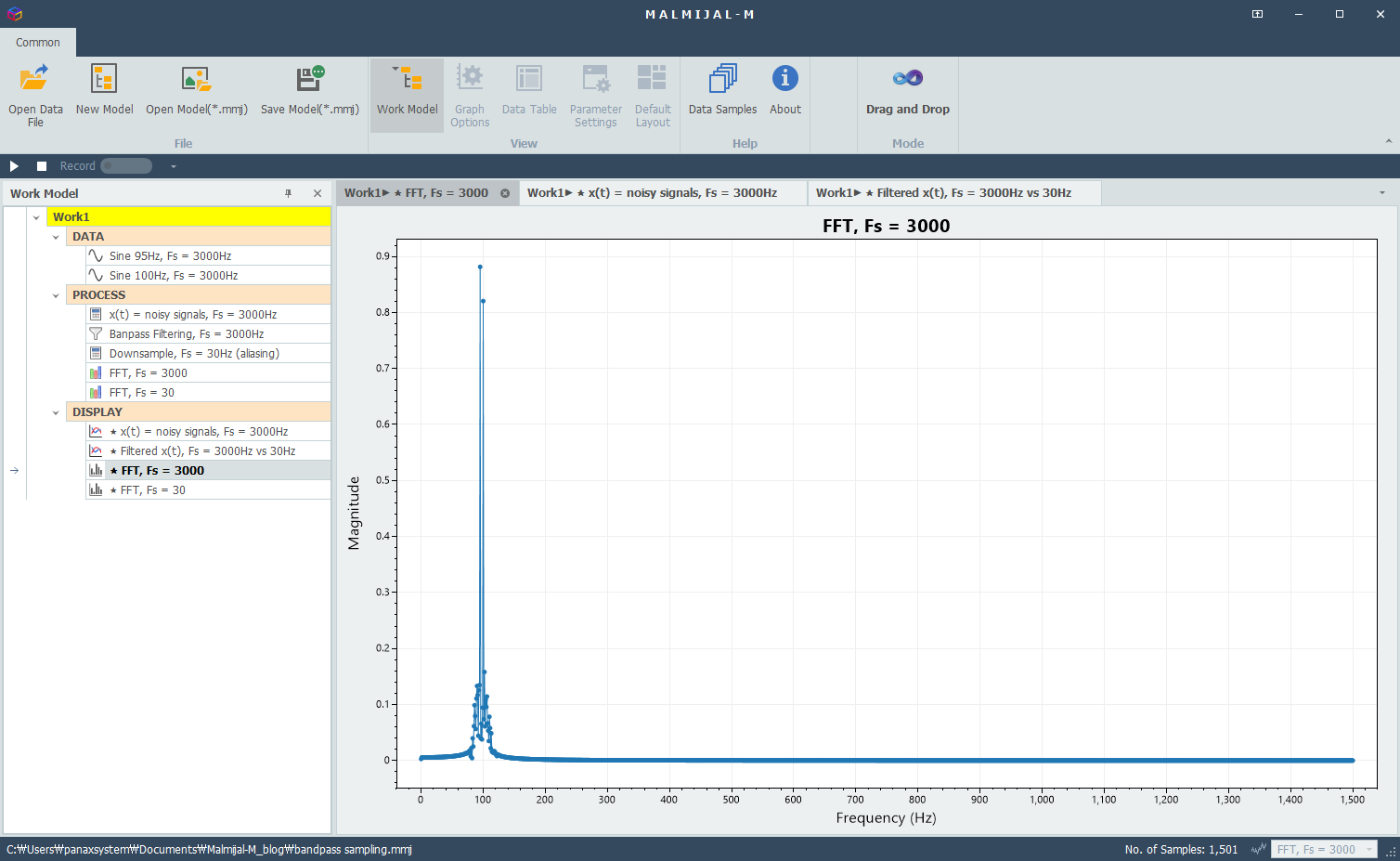Click the sine wave icon beside Sine 100Hz
The image size is (1400, 861).
(96, 275)
